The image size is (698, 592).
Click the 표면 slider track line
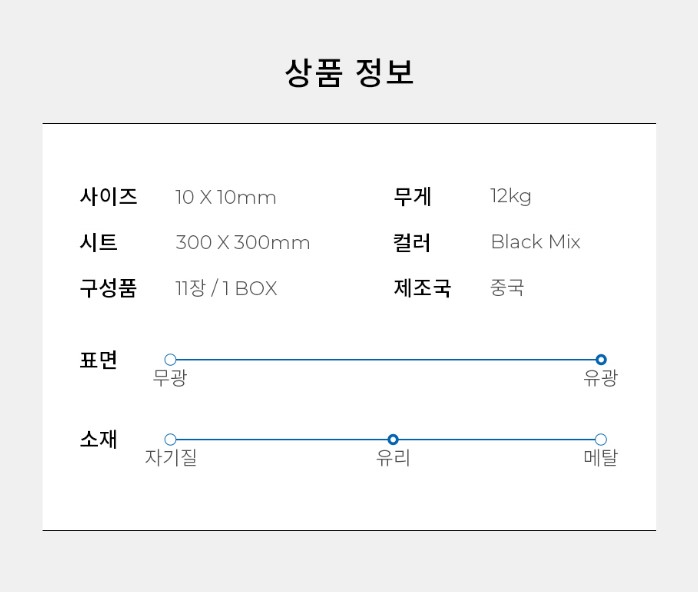pos(385,360)
